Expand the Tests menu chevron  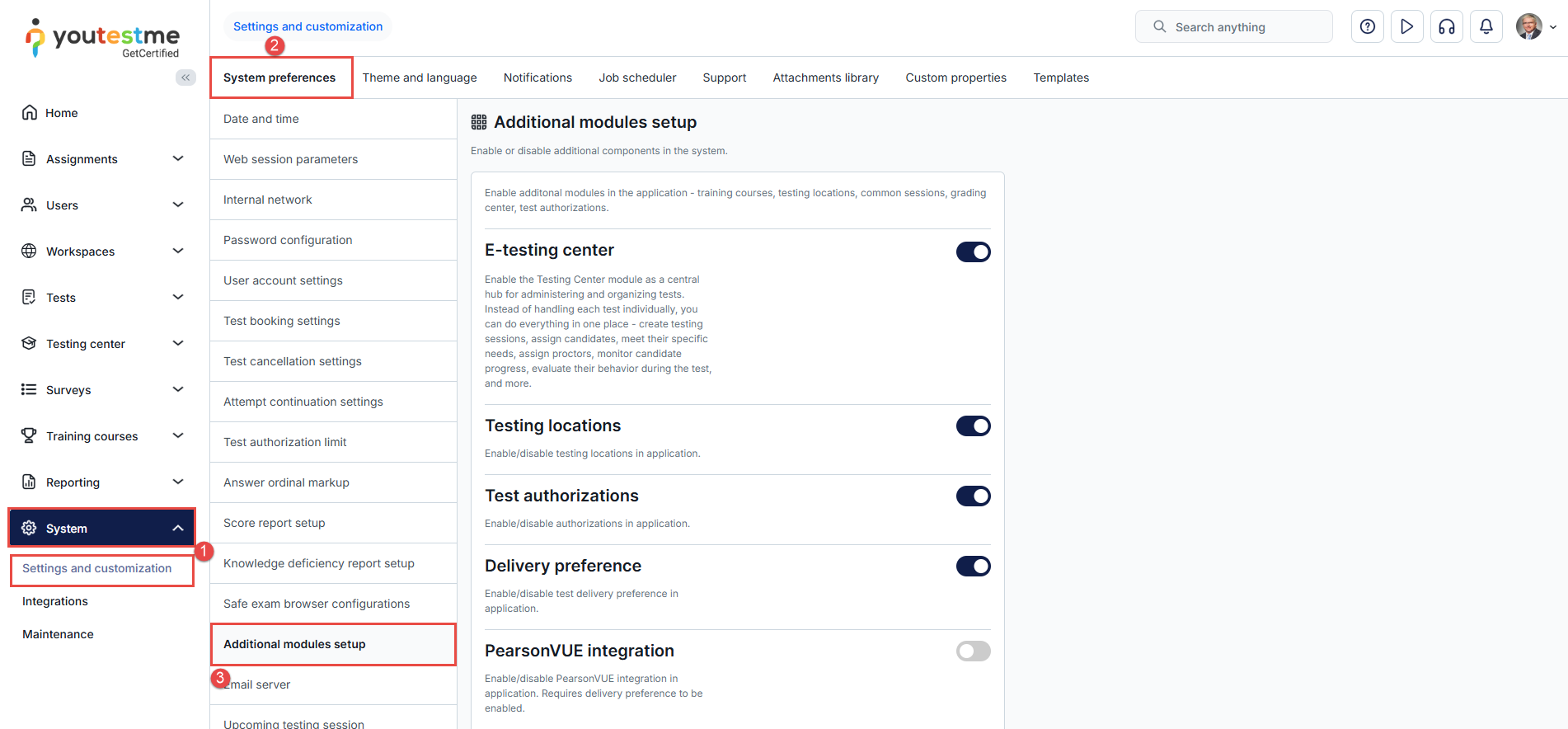pos(178,297)
